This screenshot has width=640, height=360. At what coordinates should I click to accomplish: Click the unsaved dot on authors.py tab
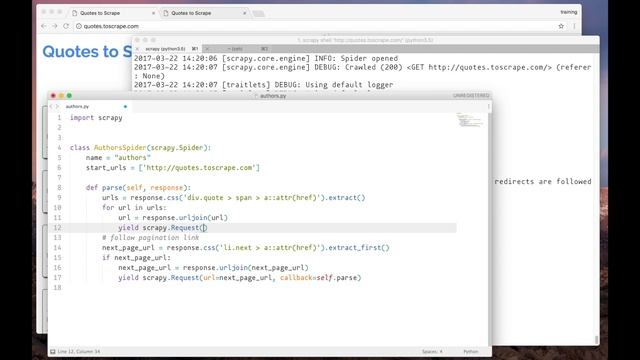(x=125, y=107)
